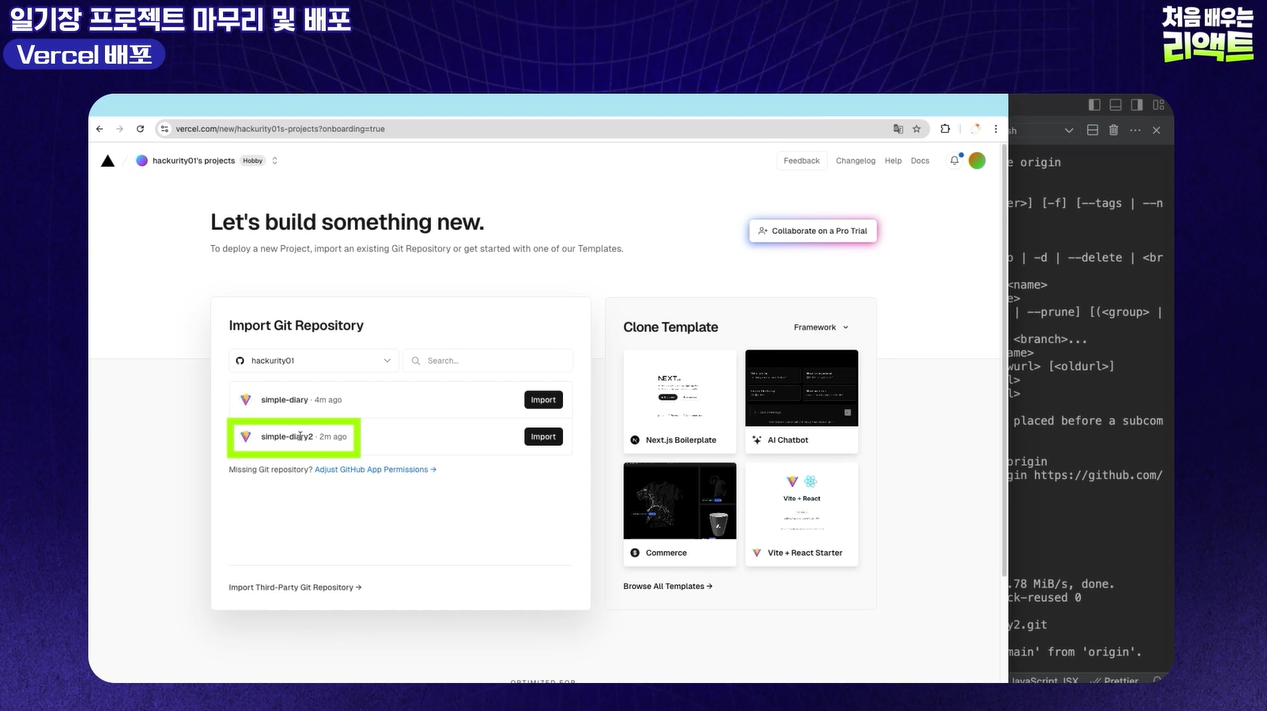The width and height of the screenshot is (1267, 711).
Task: Click the AI Chatbot label
Action: tap(788, 440)
